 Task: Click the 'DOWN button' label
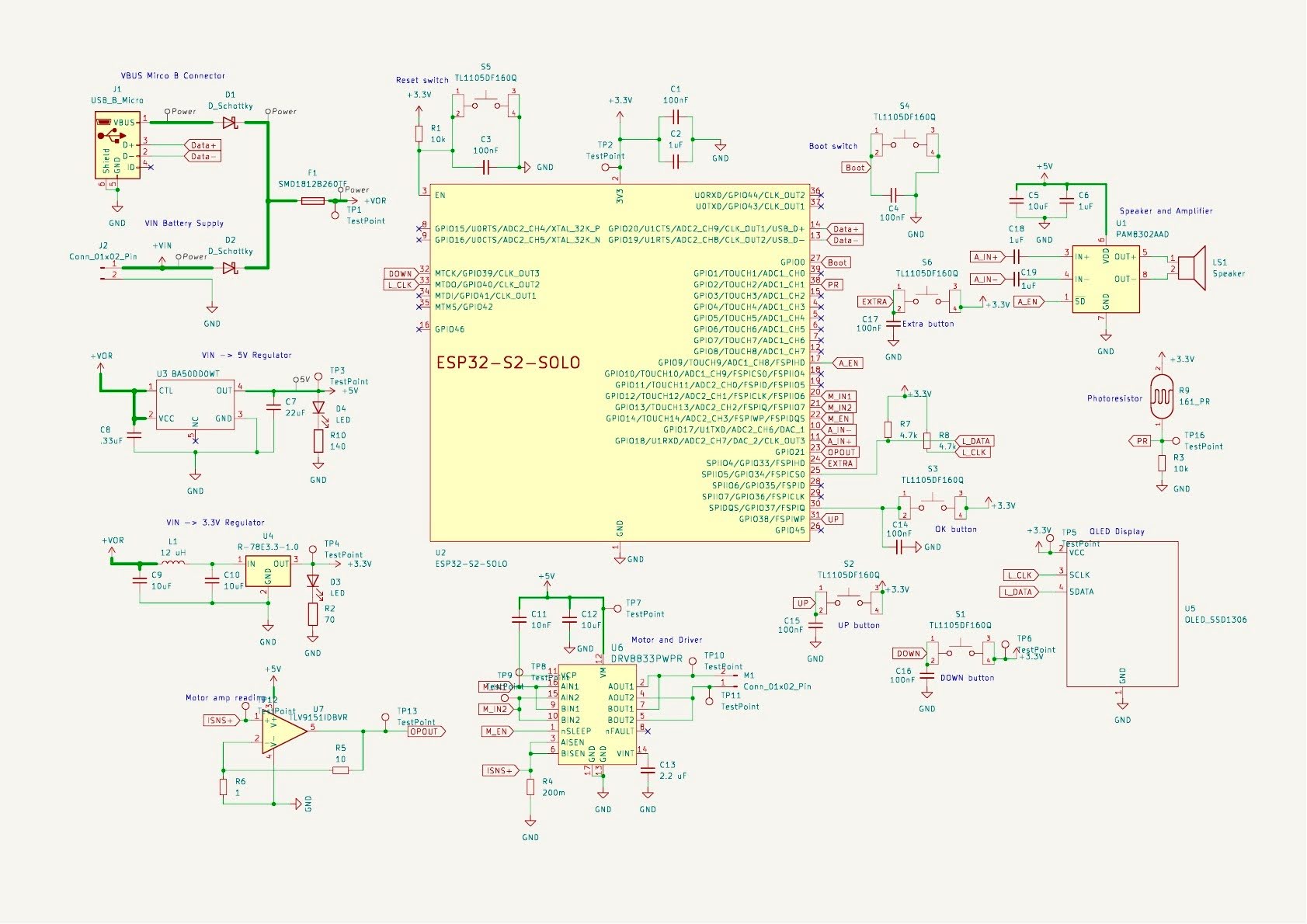[x=967, y=678]
